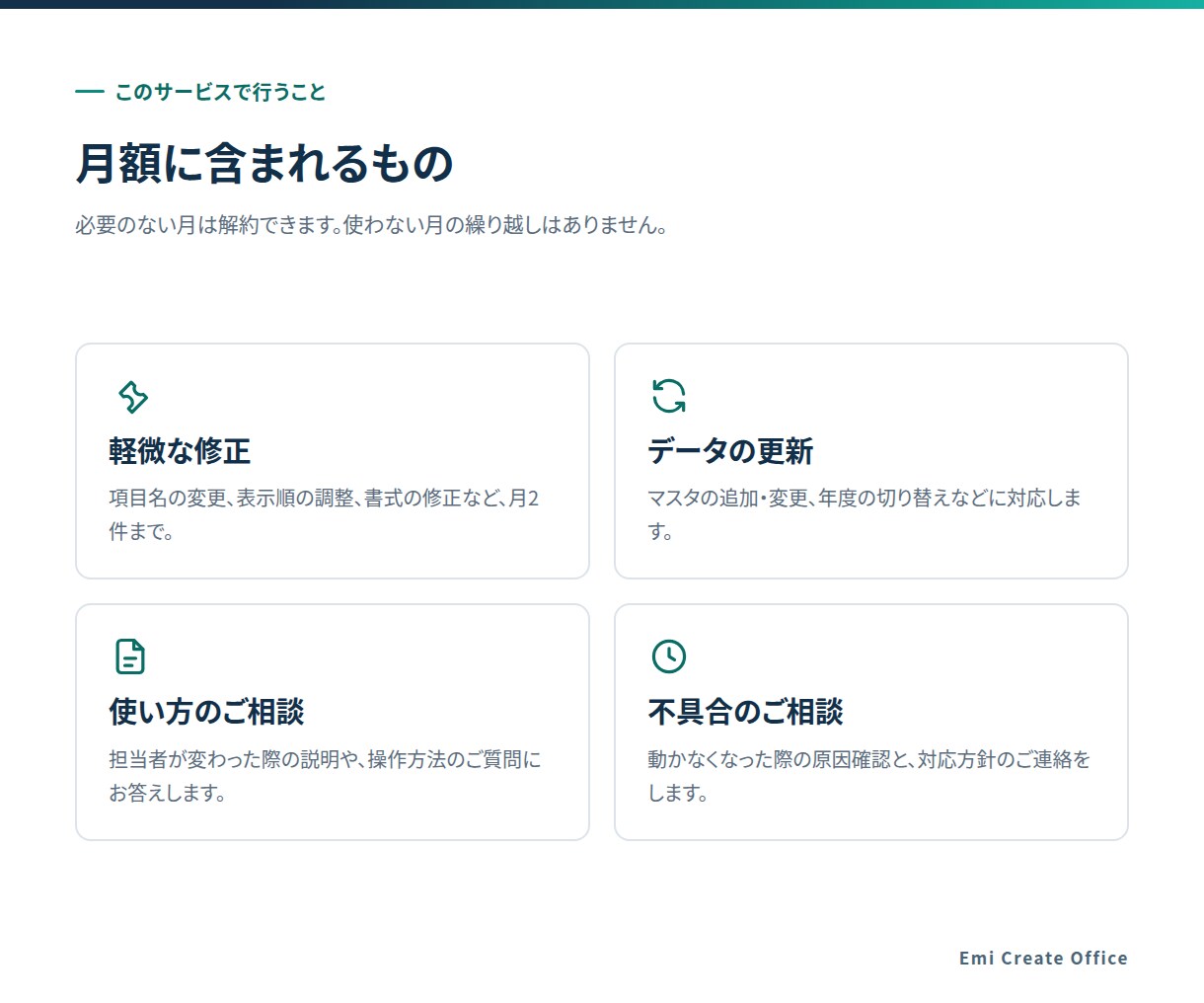Click the refresh arrows icon above データの更新
The image size is (1204, 1003).
click(x=669, y=396)
